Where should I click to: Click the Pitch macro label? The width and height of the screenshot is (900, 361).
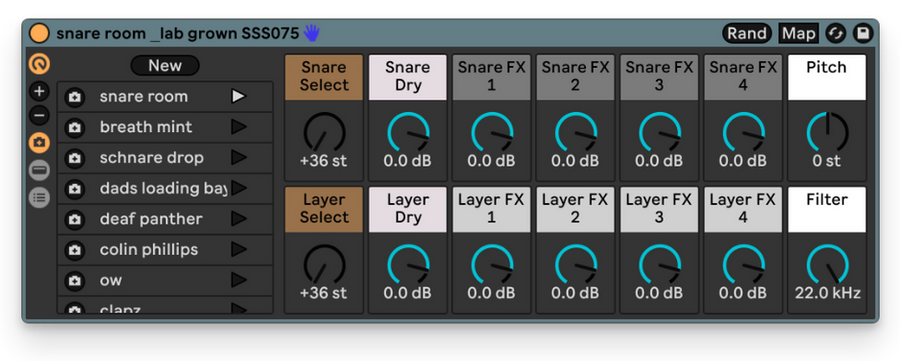coord(827,77)
